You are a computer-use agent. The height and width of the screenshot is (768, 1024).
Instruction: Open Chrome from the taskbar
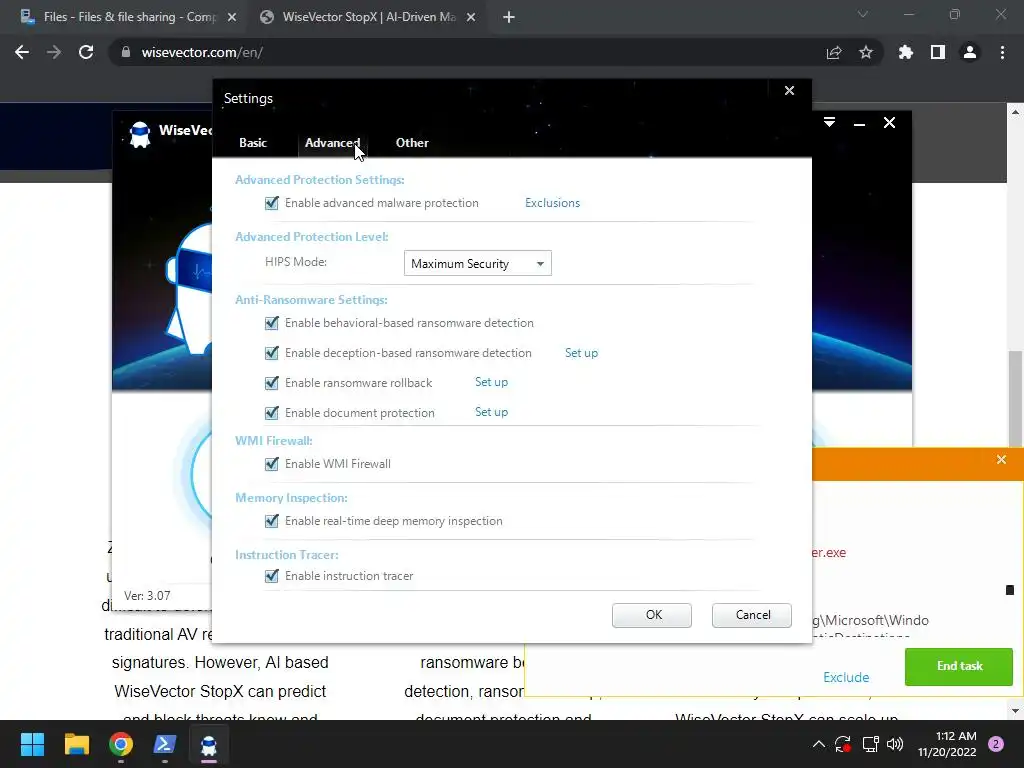coord(121,744)
